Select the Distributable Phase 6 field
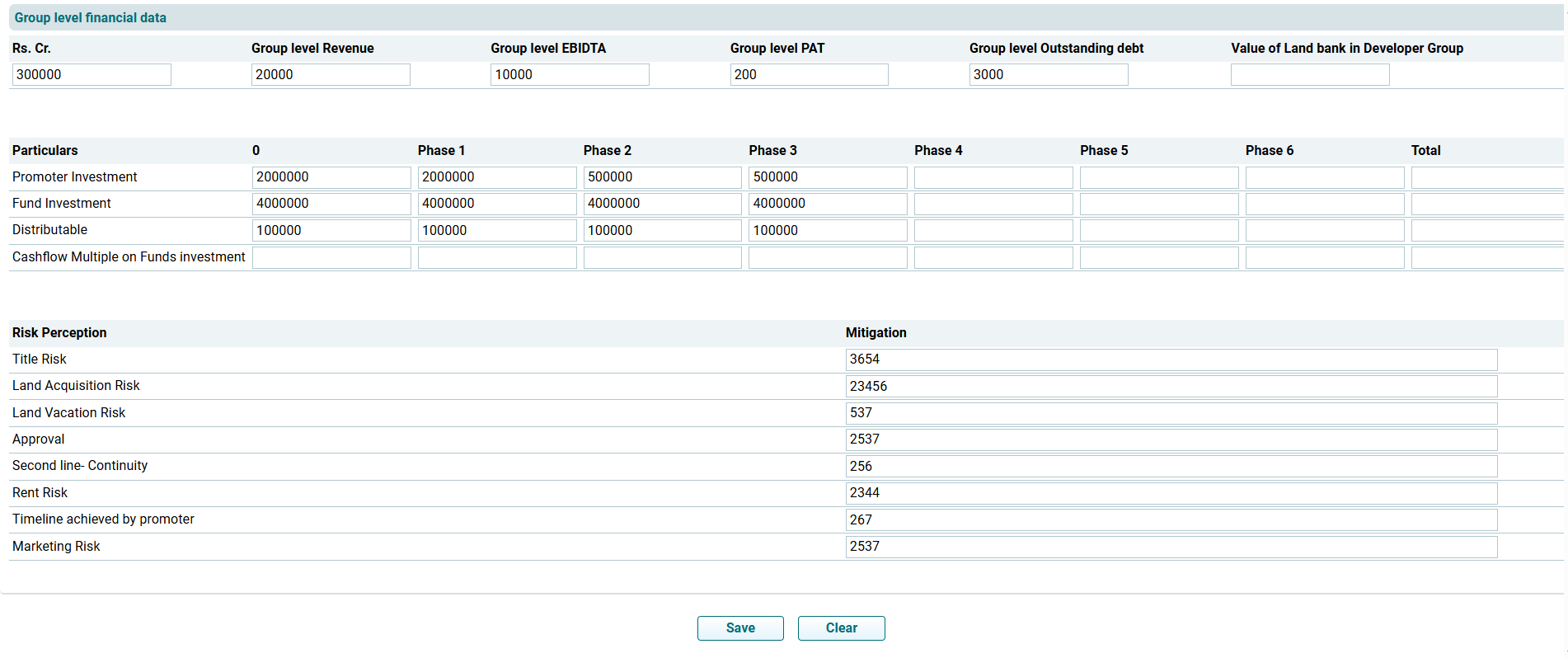This screenshot has width=1568, height=658. pos(1324,231)
